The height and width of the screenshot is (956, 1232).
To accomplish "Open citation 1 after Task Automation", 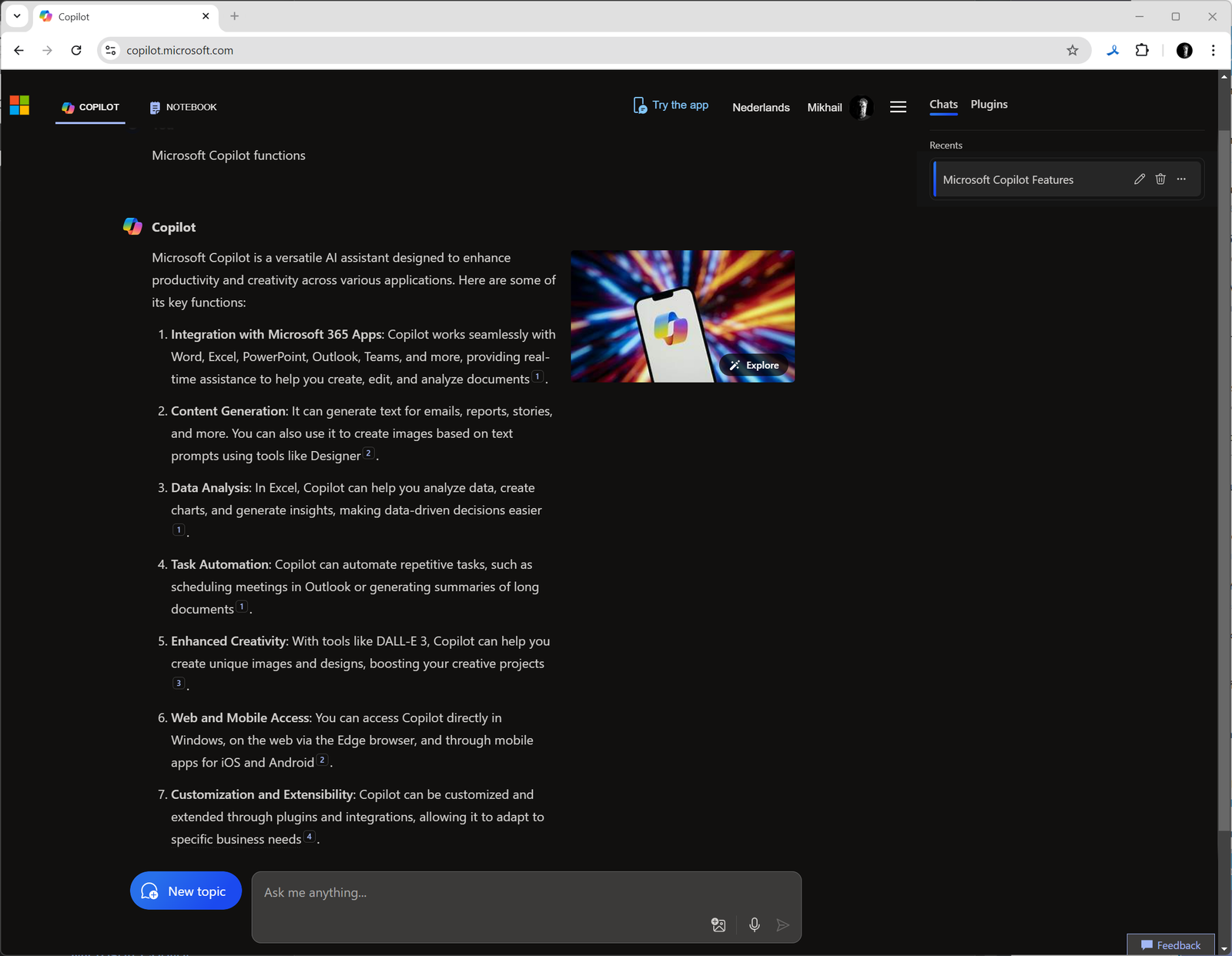I will 241,607.
